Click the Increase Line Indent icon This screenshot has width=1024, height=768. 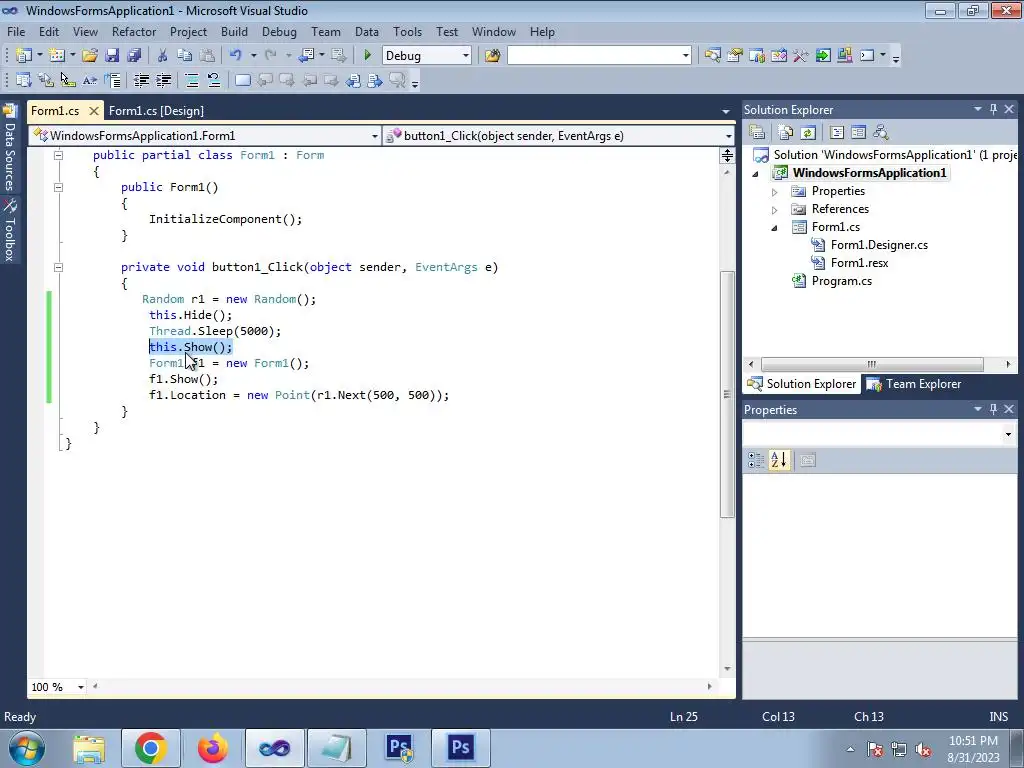163,80
